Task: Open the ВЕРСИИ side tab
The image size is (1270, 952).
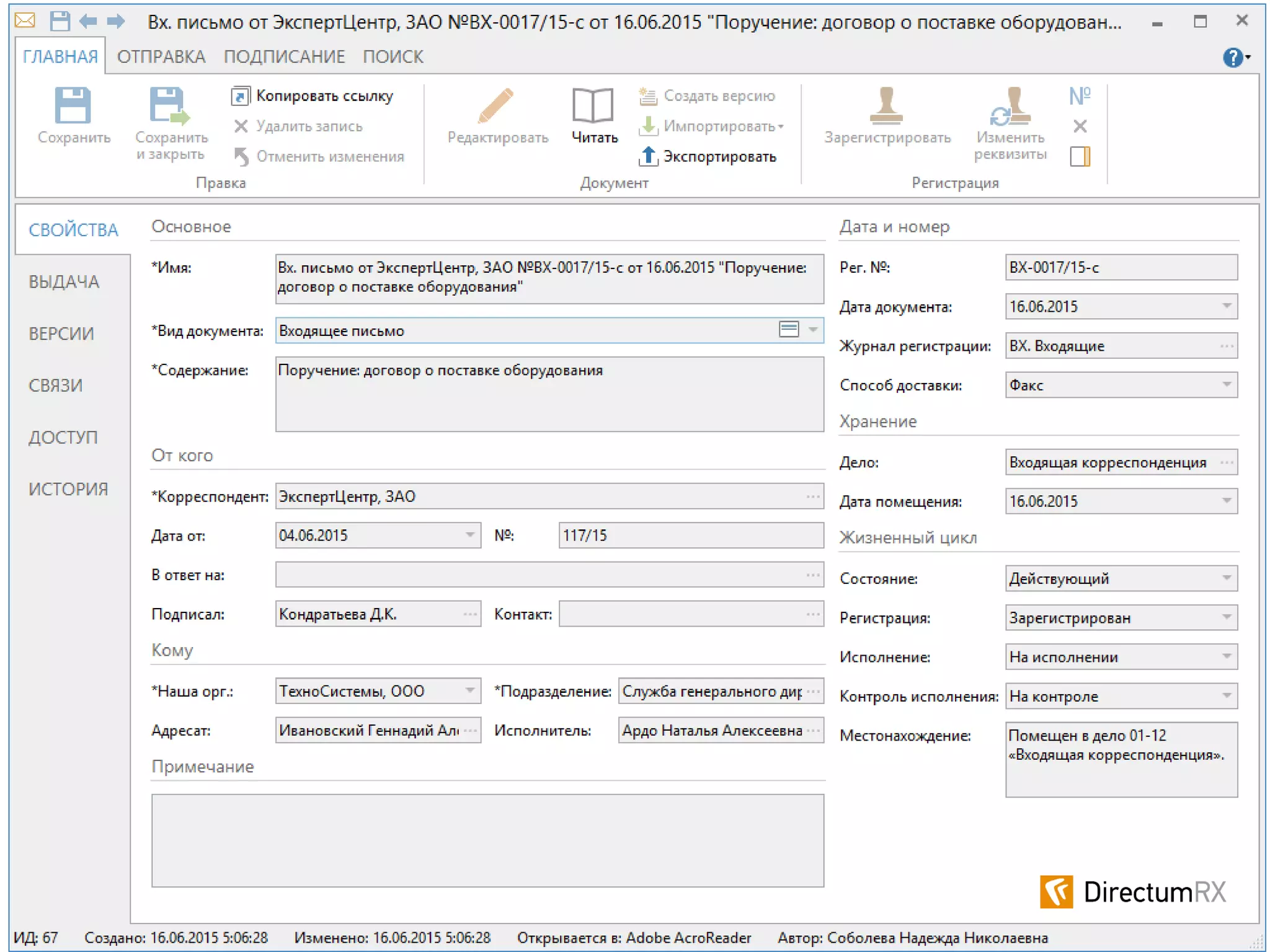Action: (61, 333)
